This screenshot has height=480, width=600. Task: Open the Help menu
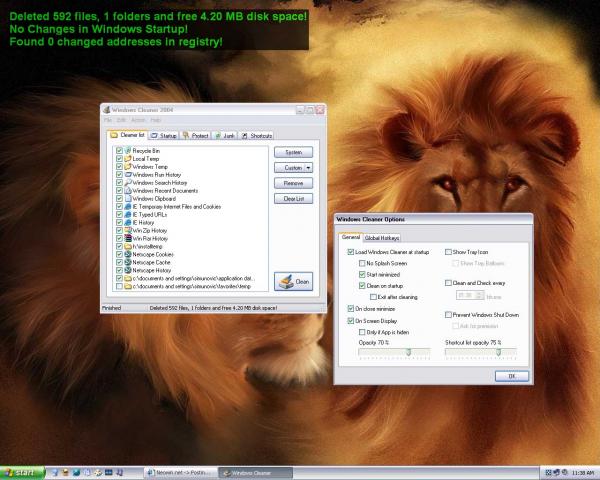click(156, 120)
